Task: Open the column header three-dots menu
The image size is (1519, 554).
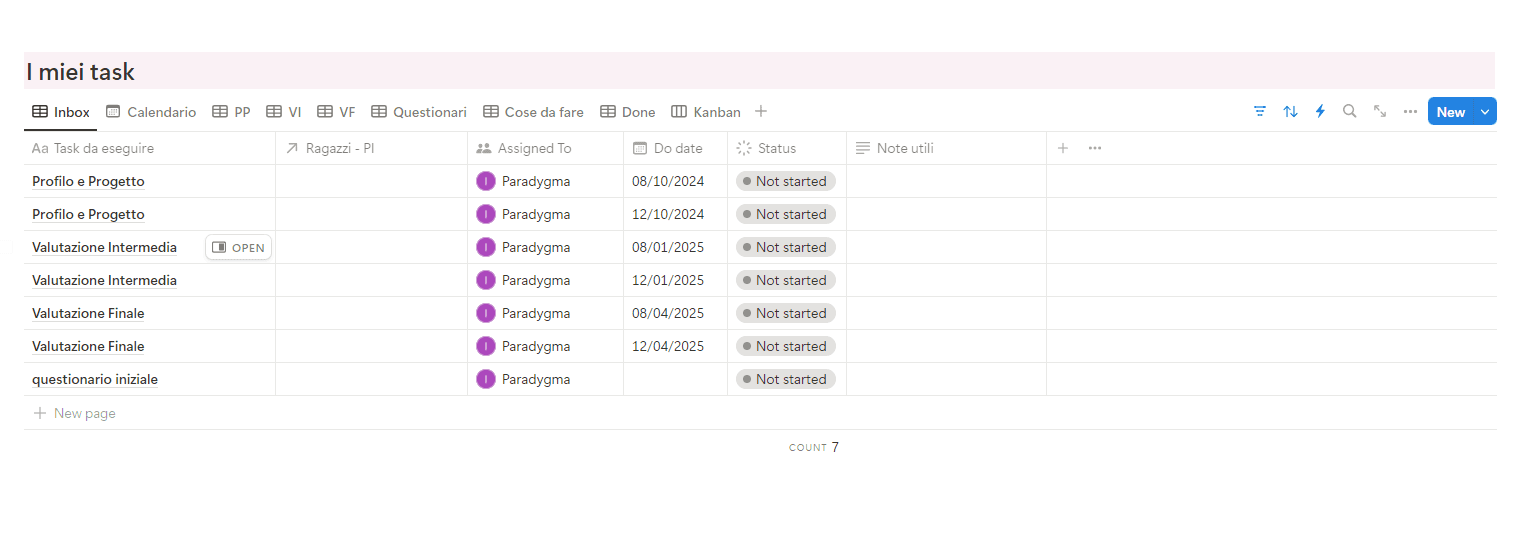Action: click(1095, 148)
